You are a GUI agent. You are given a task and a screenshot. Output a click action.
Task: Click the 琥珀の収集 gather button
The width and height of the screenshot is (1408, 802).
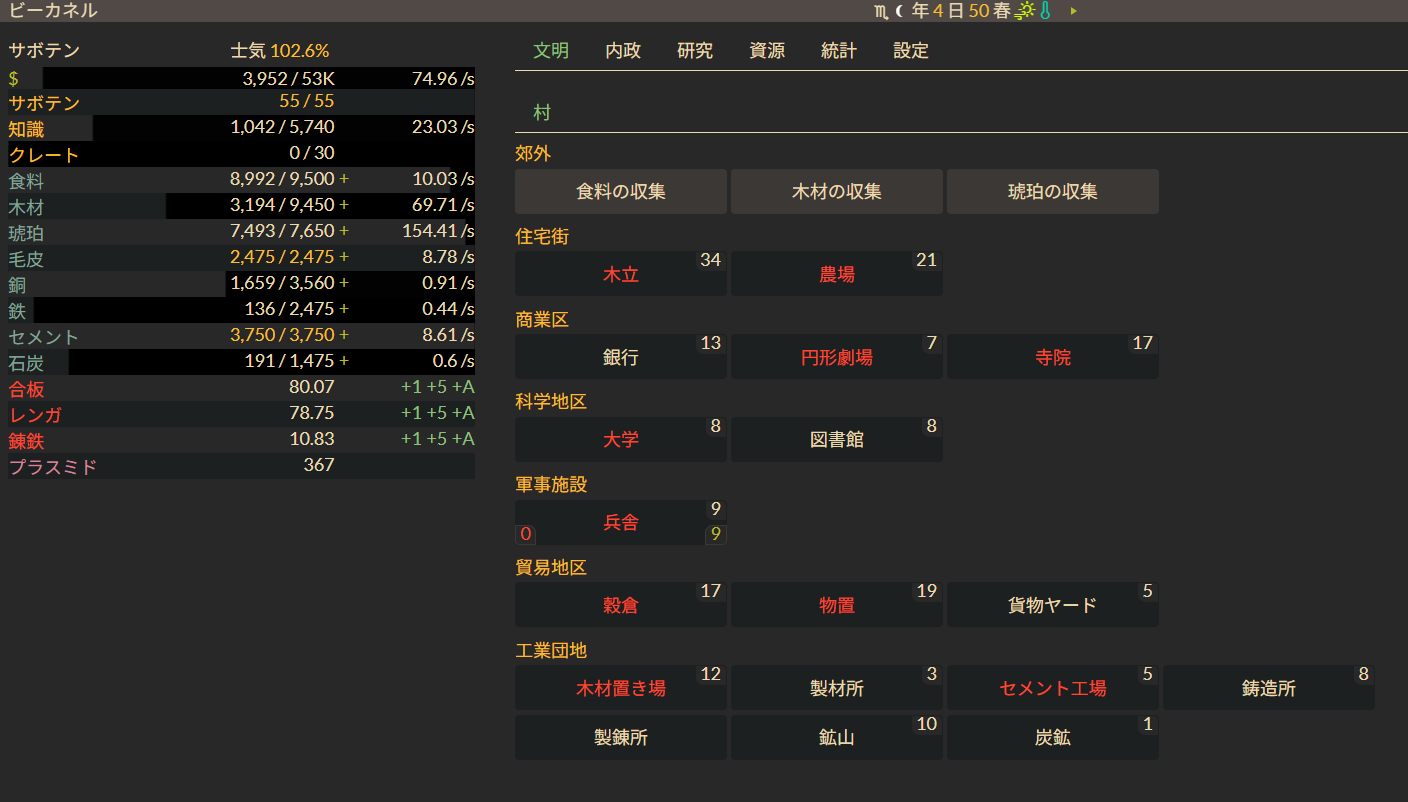click(1052, 192)
